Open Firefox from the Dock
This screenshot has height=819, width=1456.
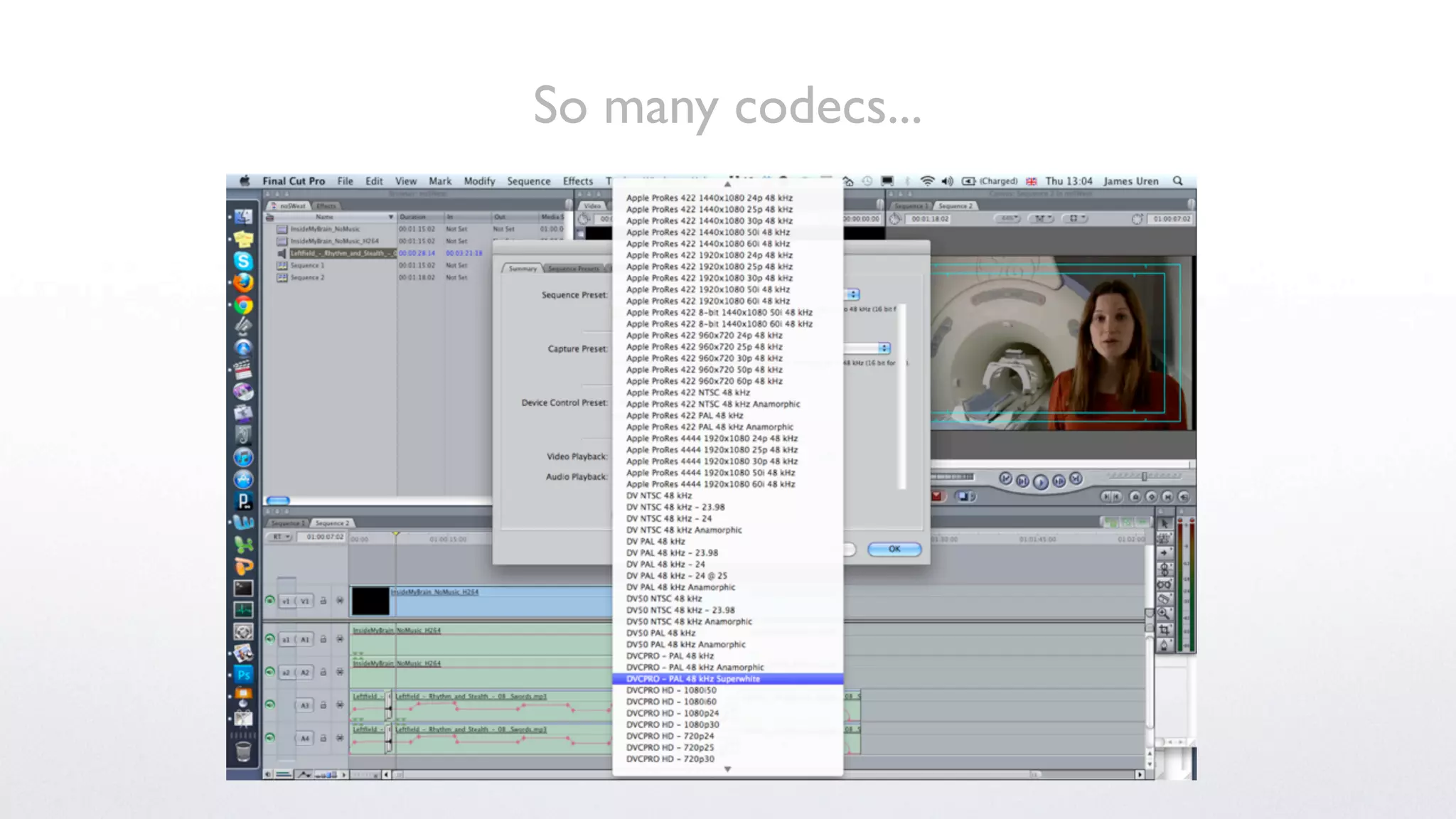tap(243, 283)
